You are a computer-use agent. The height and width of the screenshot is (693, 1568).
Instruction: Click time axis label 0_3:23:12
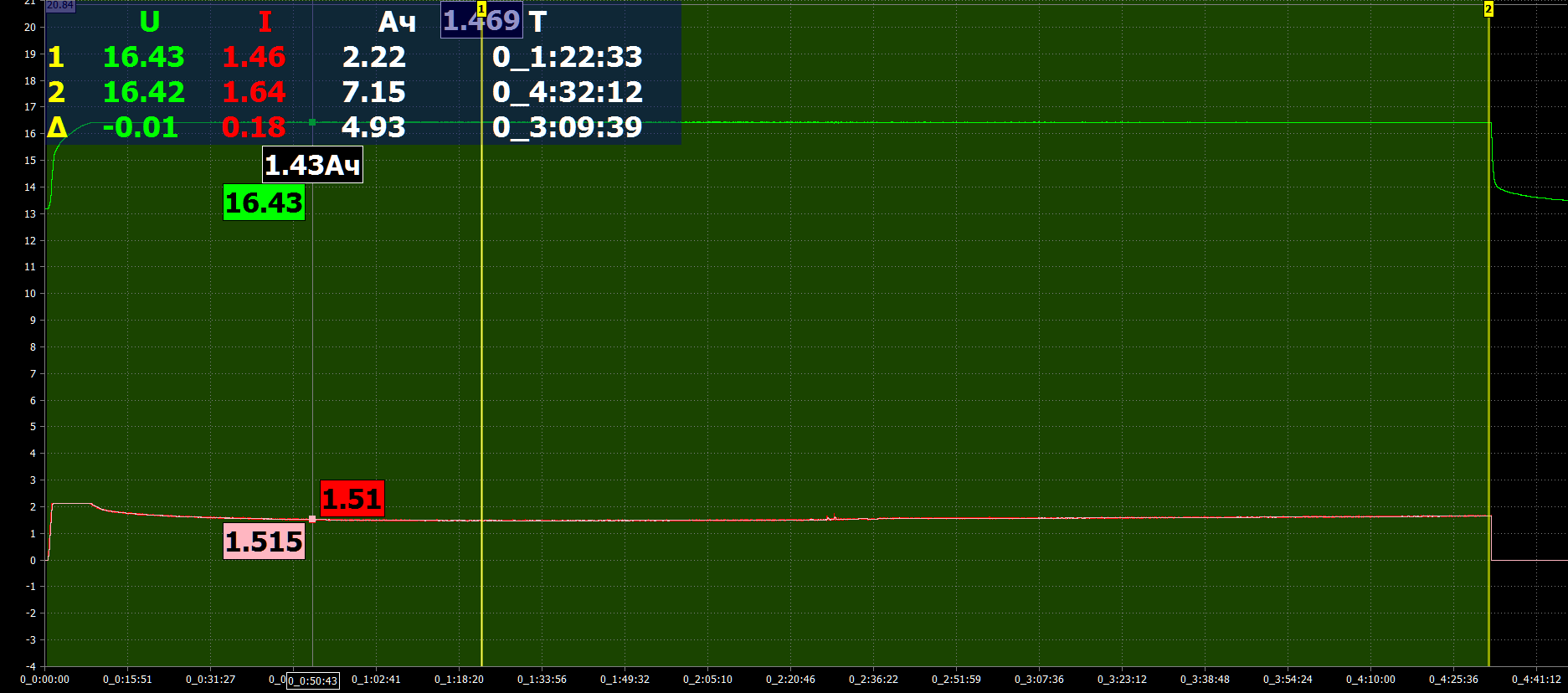pos(1122,680)
